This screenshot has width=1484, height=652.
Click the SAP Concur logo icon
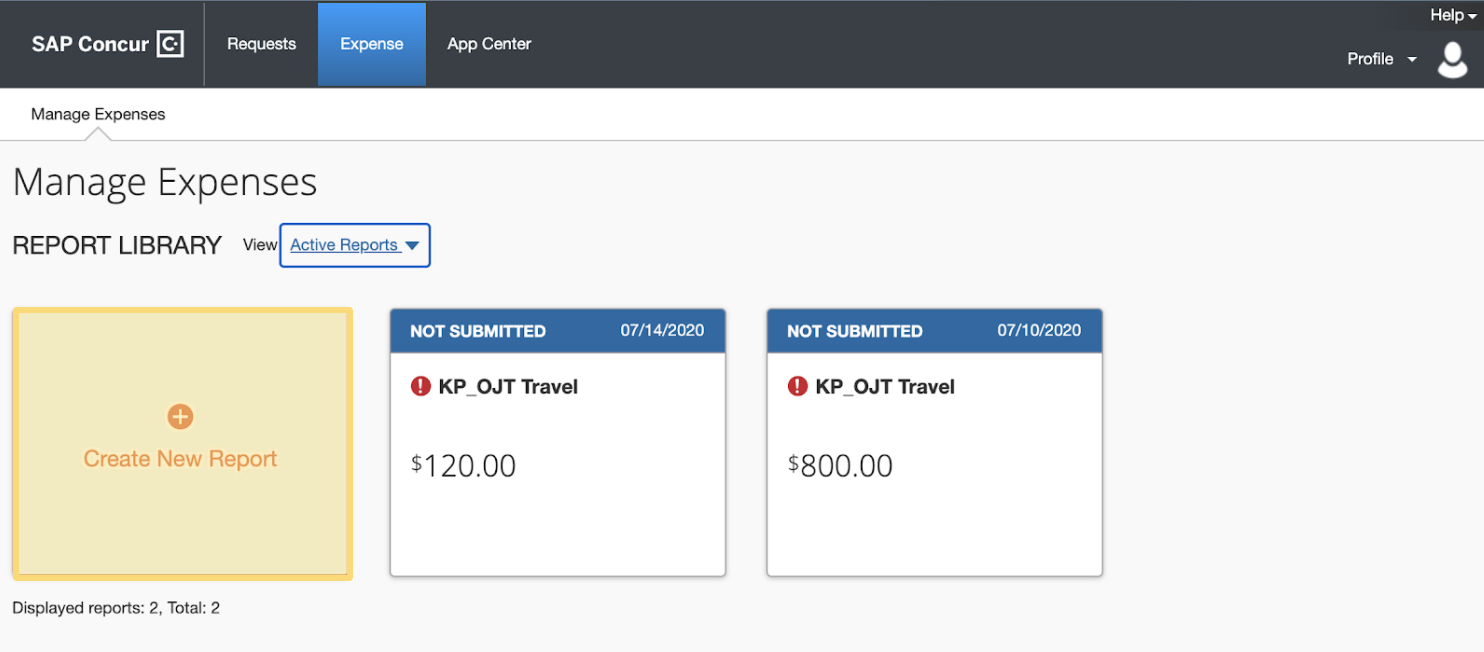click(x=170, y=44)
